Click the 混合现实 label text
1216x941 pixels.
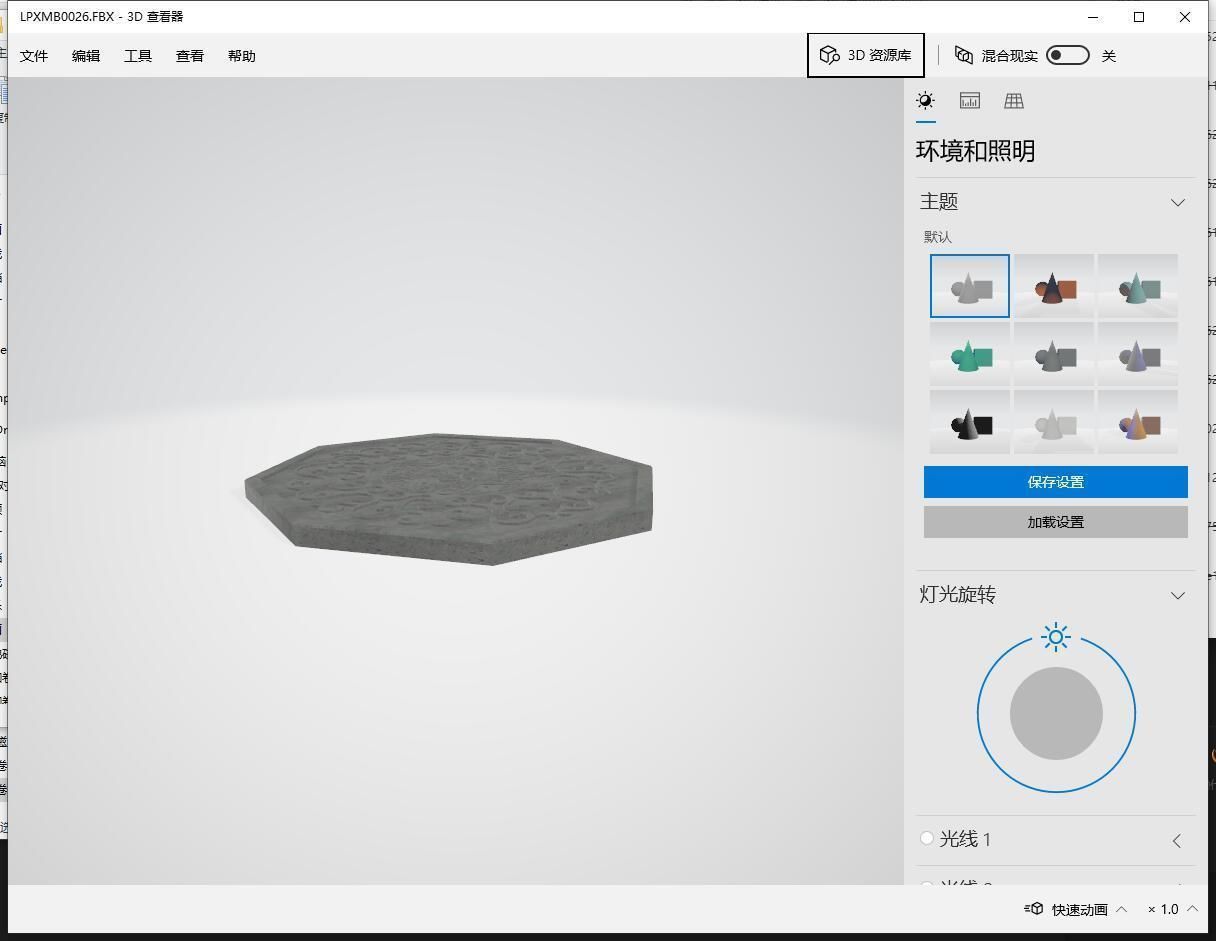(1009, 56)
